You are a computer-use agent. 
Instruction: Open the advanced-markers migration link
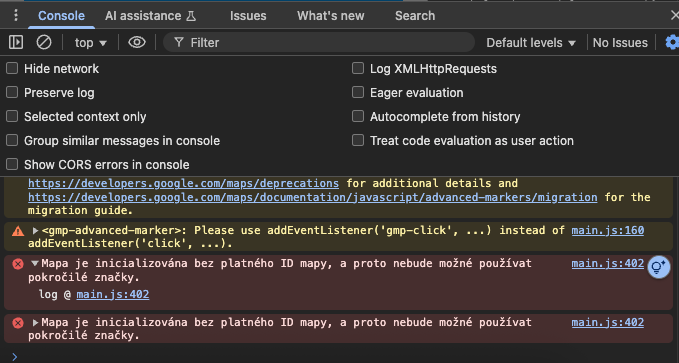pyautogui.click(x=313, y=197)
